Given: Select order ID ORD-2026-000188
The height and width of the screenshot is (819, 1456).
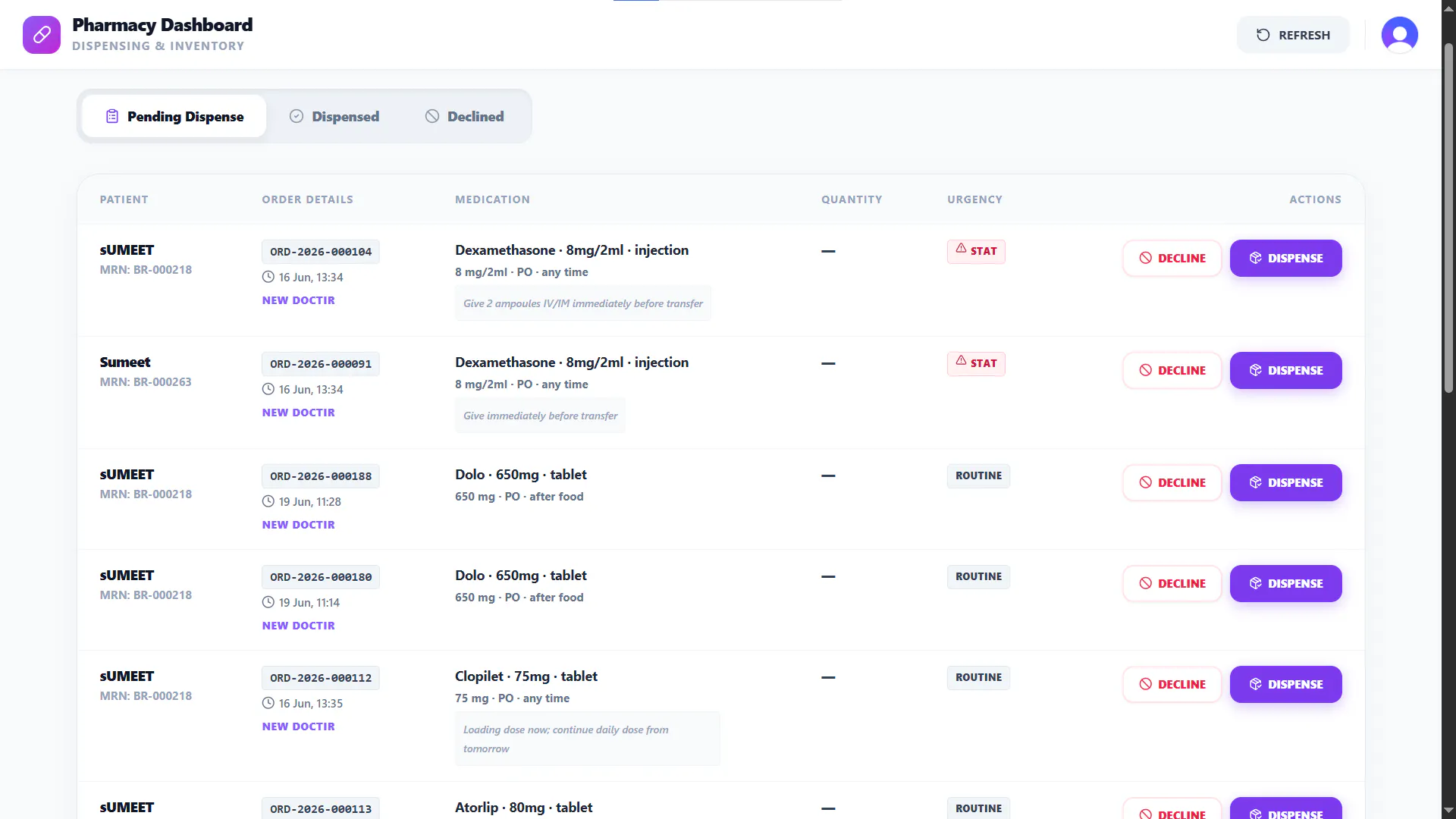Looking at the screenshot, I should (321, 476).
